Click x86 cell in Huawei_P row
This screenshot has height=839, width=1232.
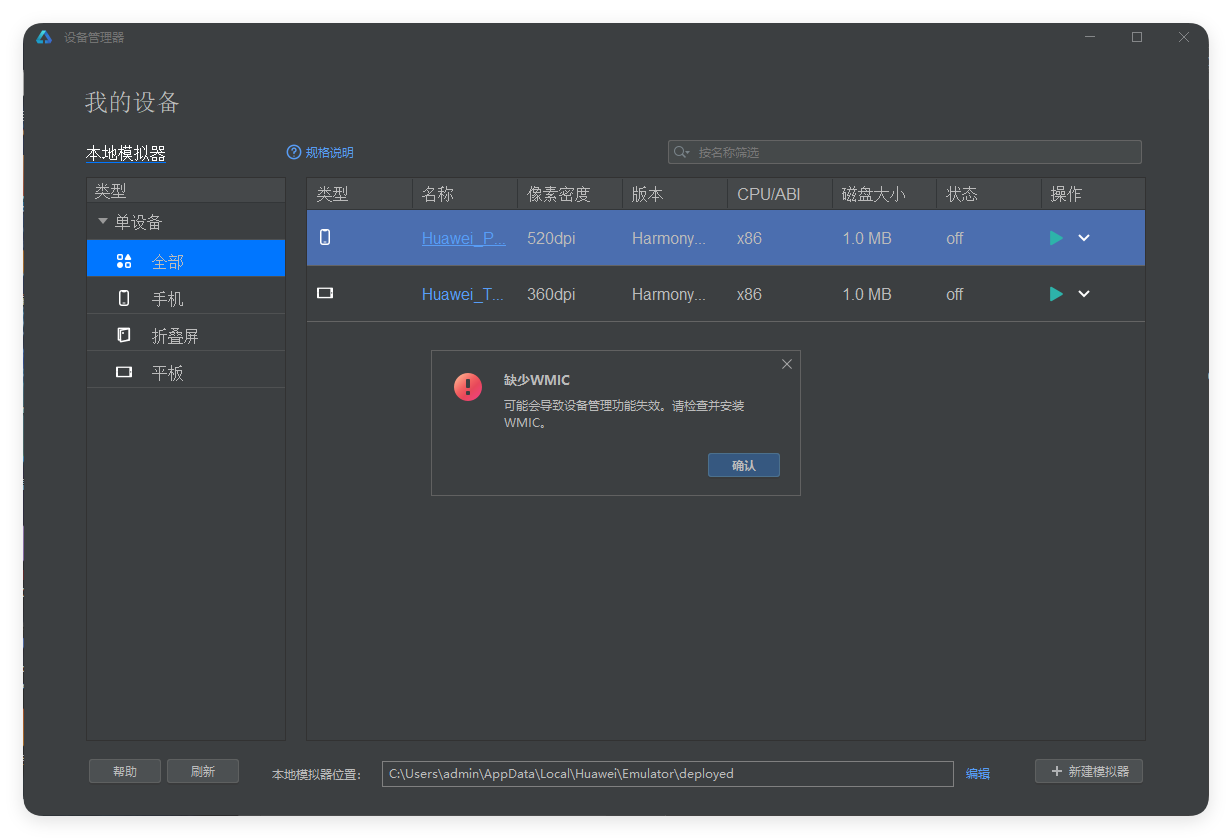pos(749,238)
